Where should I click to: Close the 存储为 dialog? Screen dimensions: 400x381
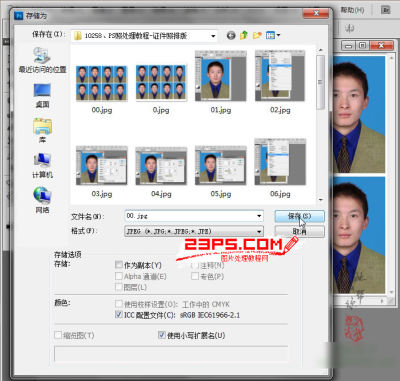[316, 13]
